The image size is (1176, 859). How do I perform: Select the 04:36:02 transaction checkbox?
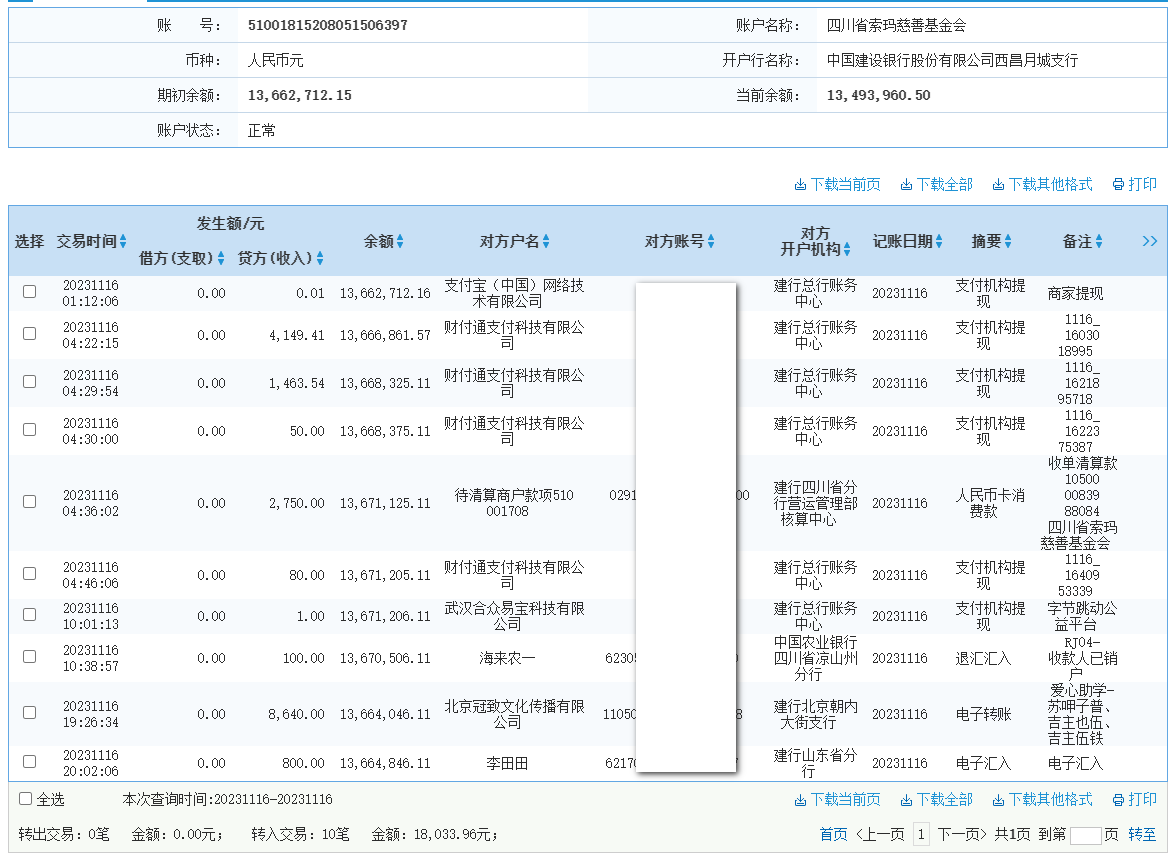pos(29,502)
